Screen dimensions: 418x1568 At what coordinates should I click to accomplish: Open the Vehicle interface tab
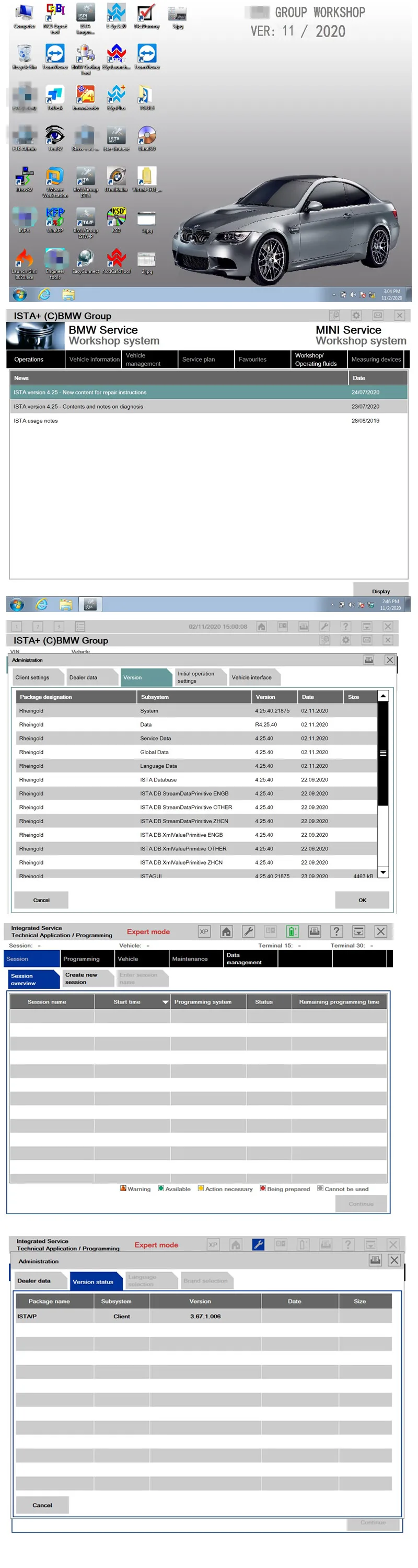coord(254,677)
